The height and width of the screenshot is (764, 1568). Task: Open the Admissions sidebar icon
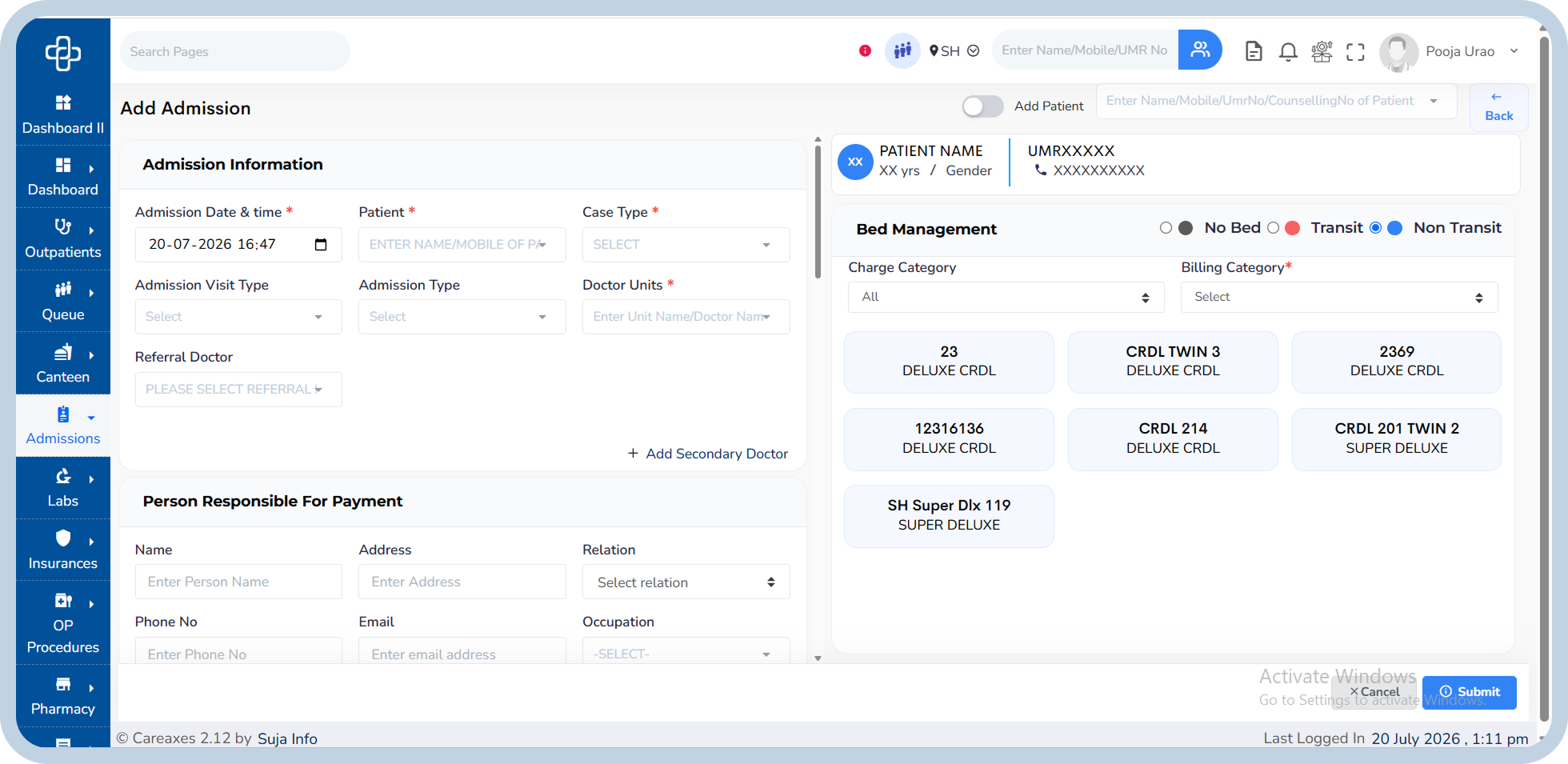pyautogui.click(x=62, y=414)
